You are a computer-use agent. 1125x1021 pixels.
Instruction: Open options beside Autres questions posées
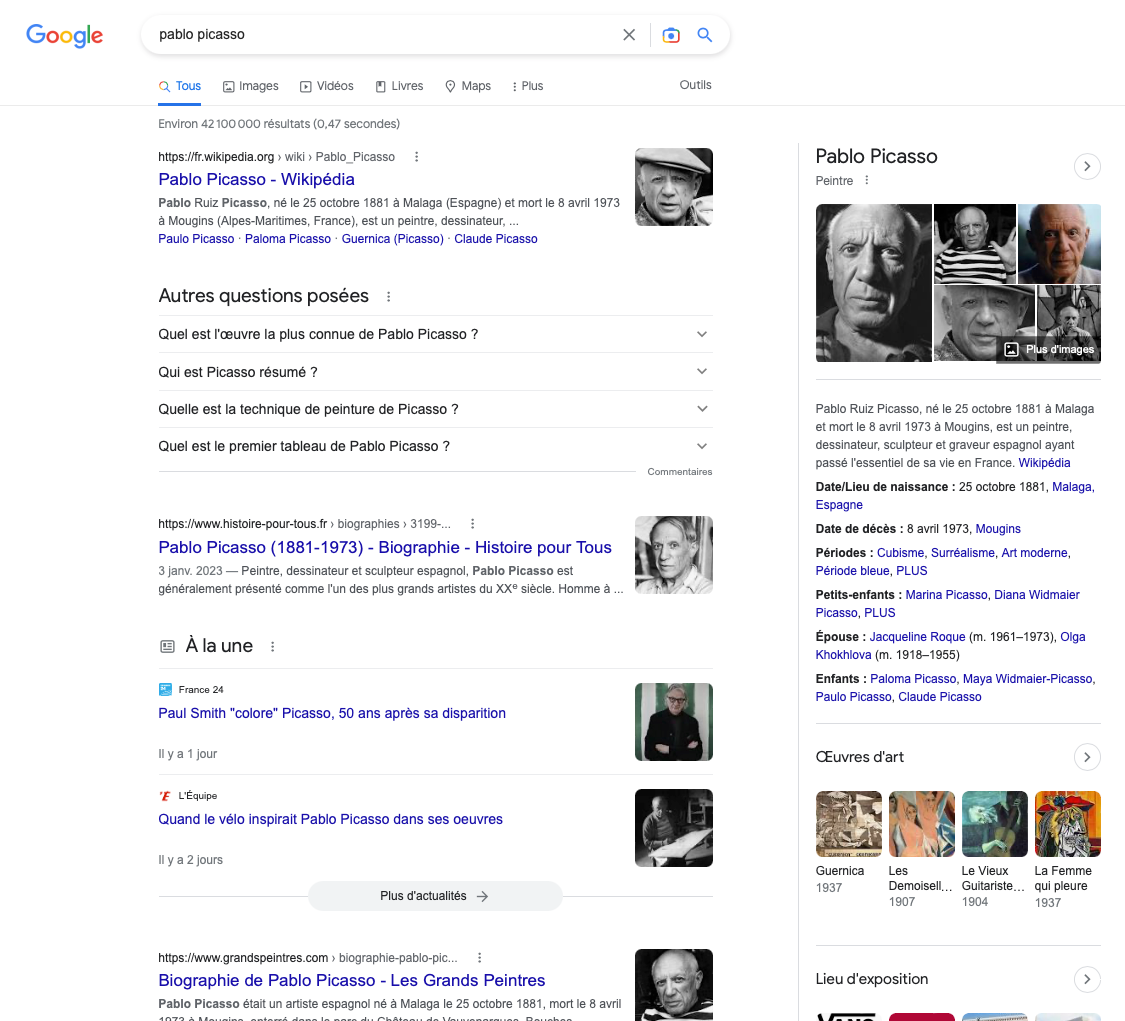388,296
